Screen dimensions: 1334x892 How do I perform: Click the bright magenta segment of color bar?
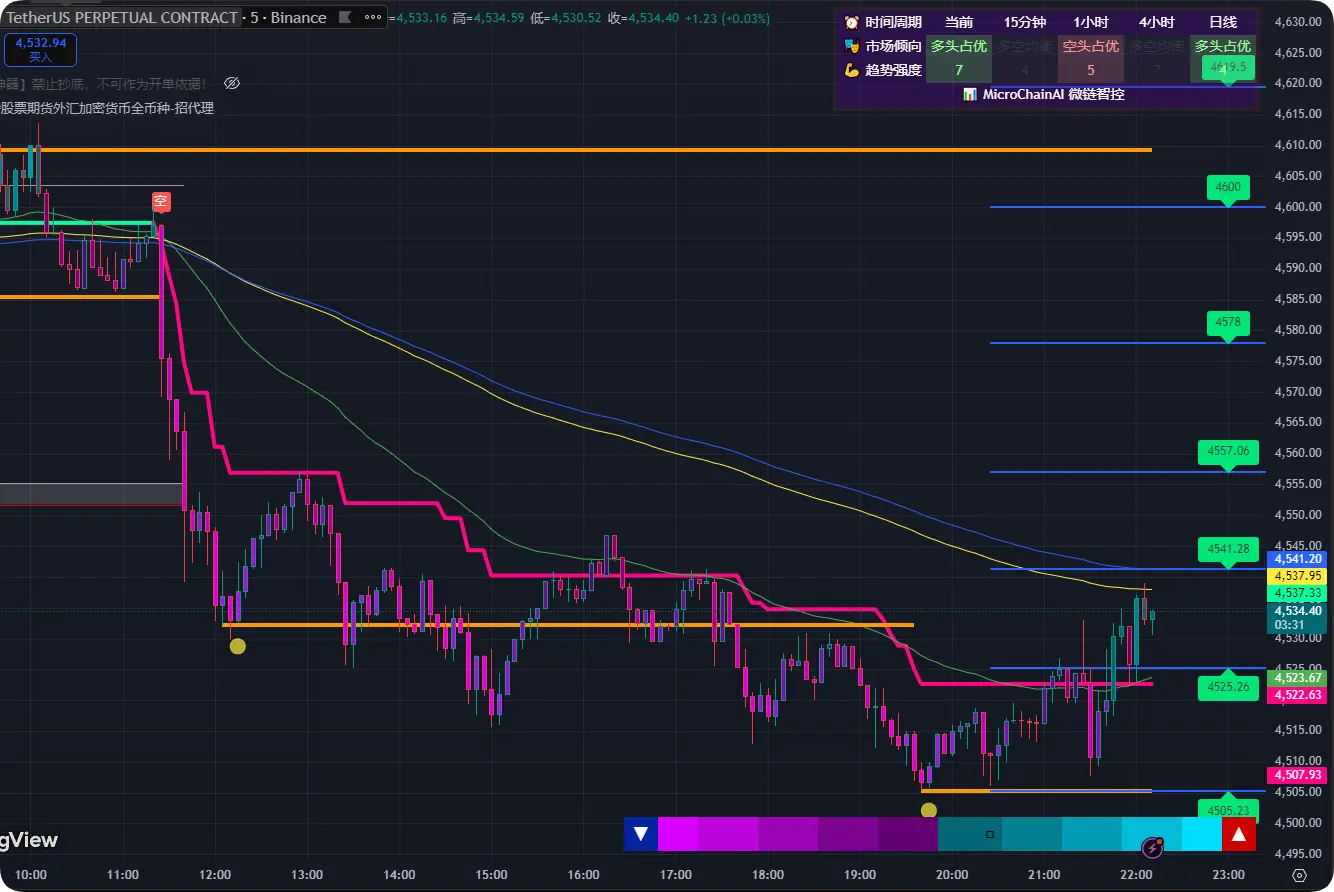677,833
